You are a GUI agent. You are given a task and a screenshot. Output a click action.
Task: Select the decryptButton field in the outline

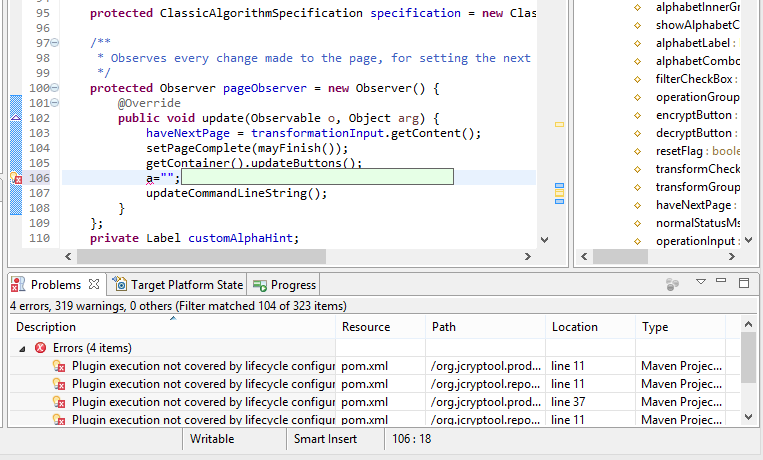[x=693, y=133]
